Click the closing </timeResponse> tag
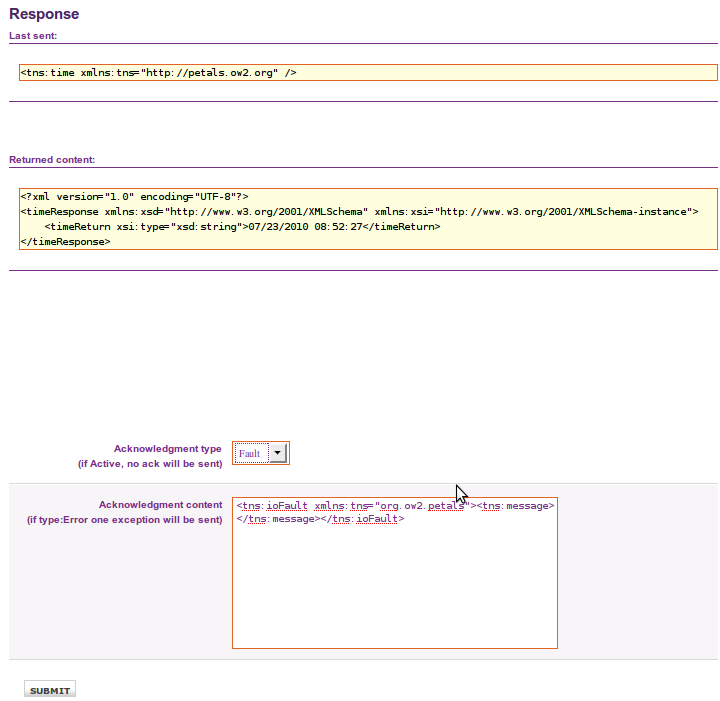 tap(65, 242)
